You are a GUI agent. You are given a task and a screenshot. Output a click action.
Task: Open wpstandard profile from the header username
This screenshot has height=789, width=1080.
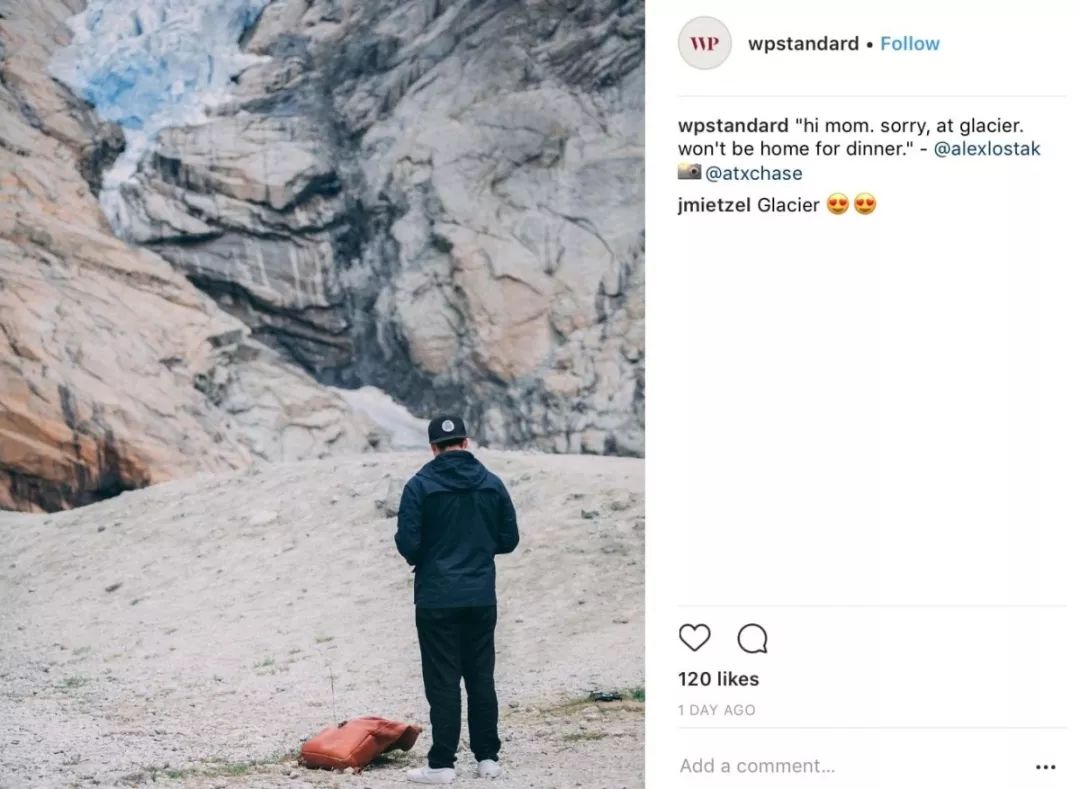point(803,43)
